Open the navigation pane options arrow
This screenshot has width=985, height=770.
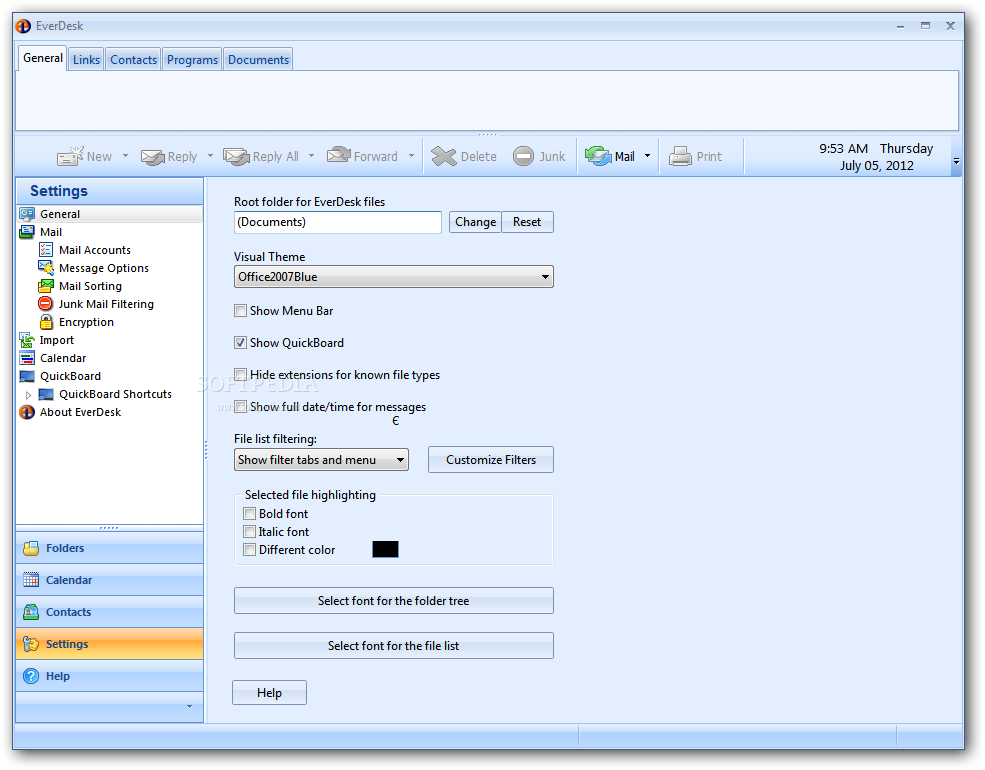point(189,707)
